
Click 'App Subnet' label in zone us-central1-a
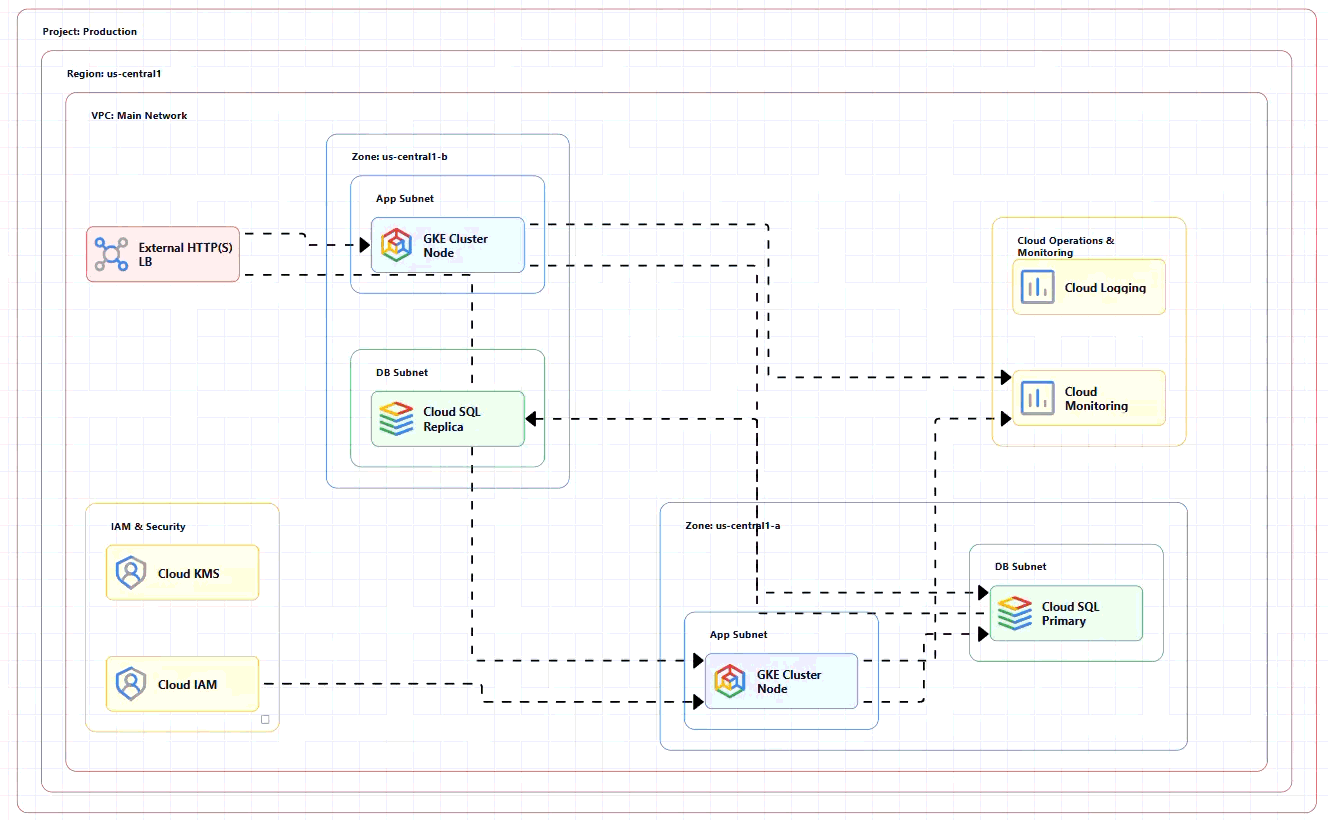739,635
